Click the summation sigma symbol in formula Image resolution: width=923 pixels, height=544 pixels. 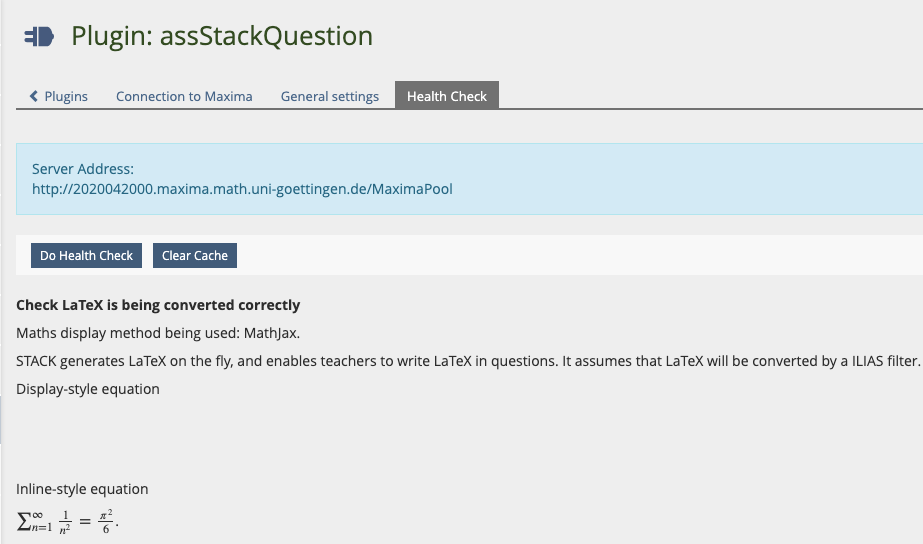click(x=24, y=520)
